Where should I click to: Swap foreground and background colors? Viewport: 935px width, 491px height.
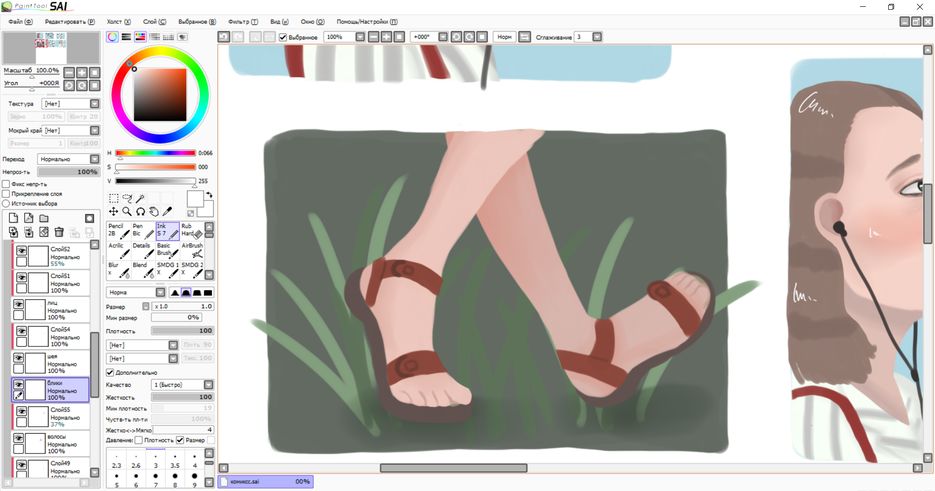click(209, 195)
